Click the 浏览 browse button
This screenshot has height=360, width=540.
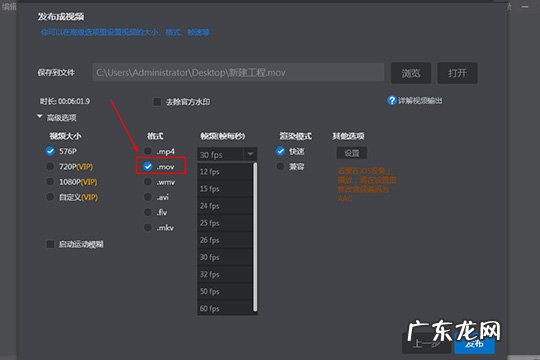pos(411,73)
